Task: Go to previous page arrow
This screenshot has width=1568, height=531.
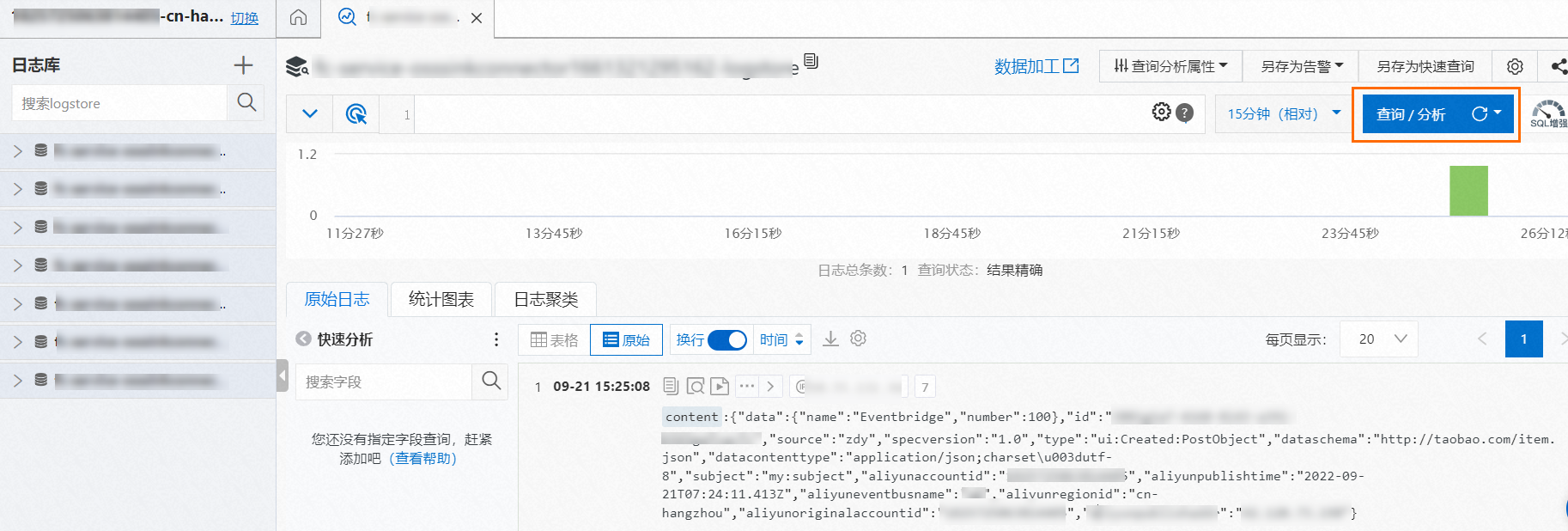Action: [1482, 339]
